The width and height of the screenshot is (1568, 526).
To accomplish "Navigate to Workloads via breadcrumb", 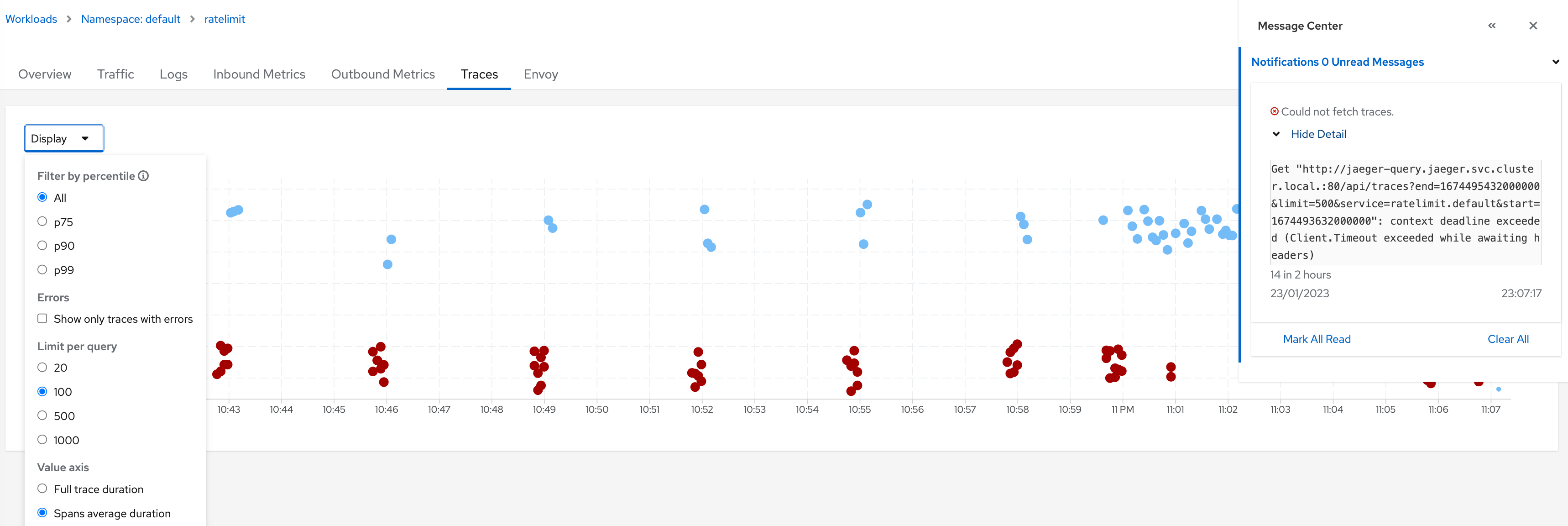I will click(x=31, y=19).
